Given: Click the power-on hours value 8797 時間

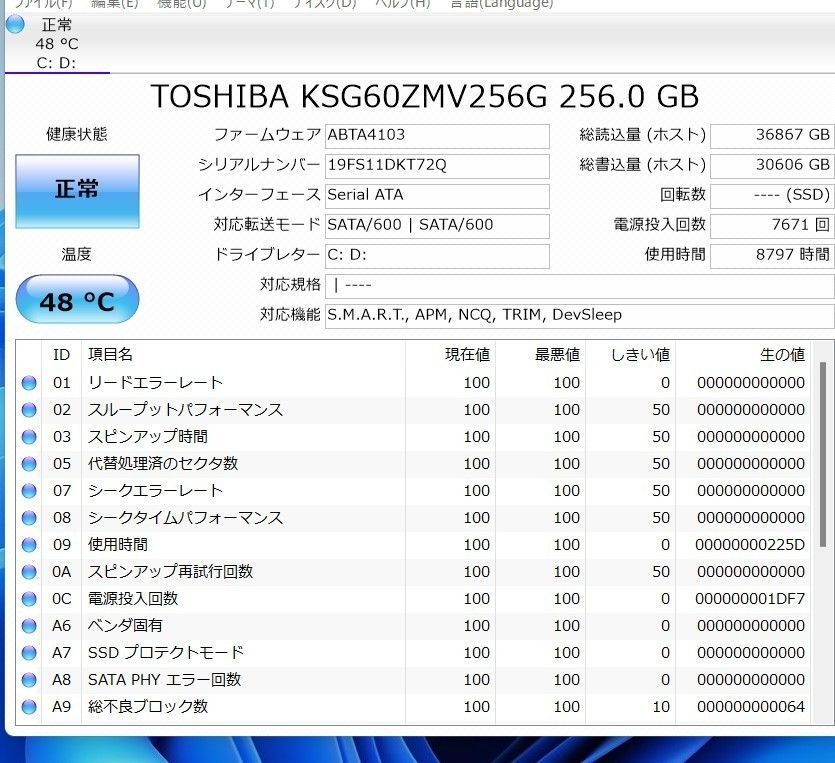Looking at the screenshot, I should click(x=772, y=256).
